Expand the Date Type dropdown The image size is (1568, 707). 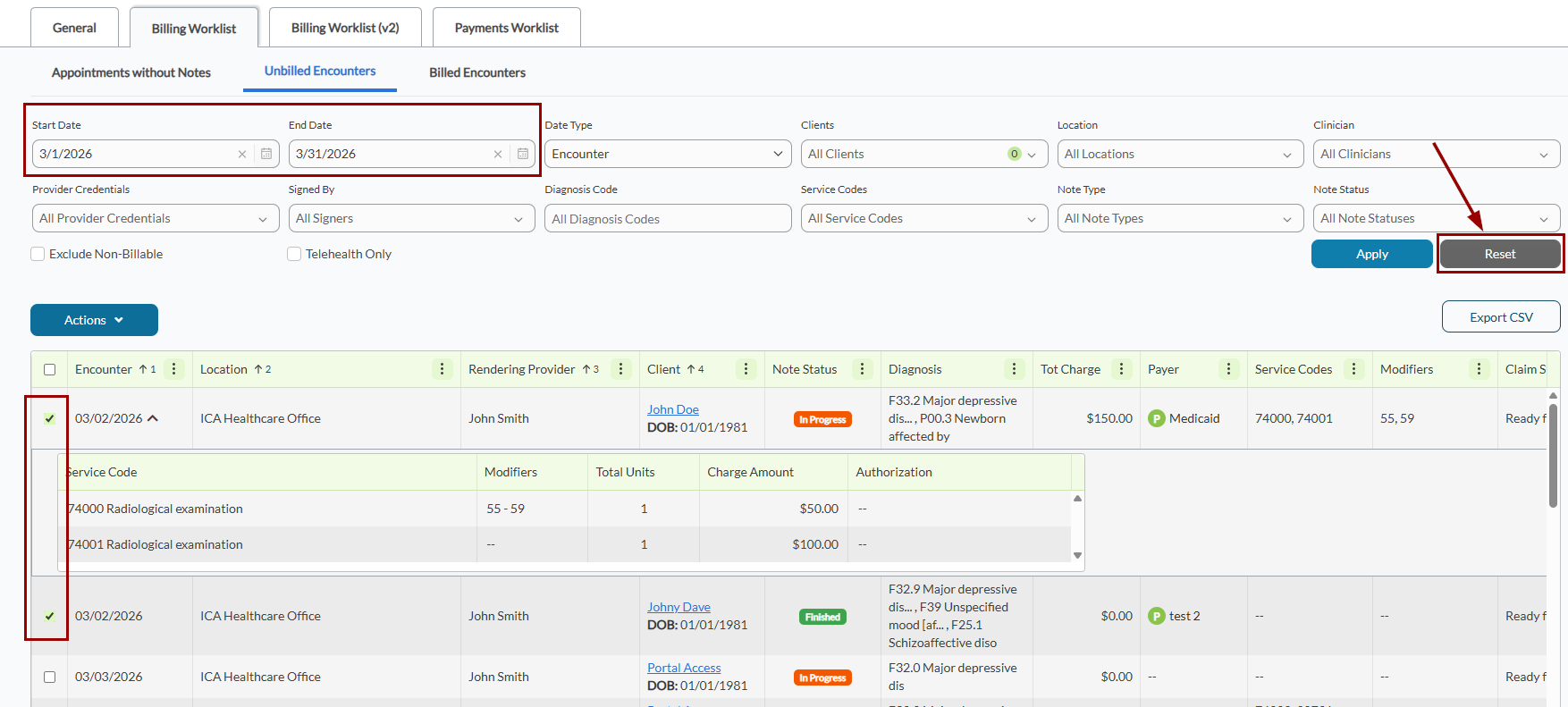(x=668, y=154)
